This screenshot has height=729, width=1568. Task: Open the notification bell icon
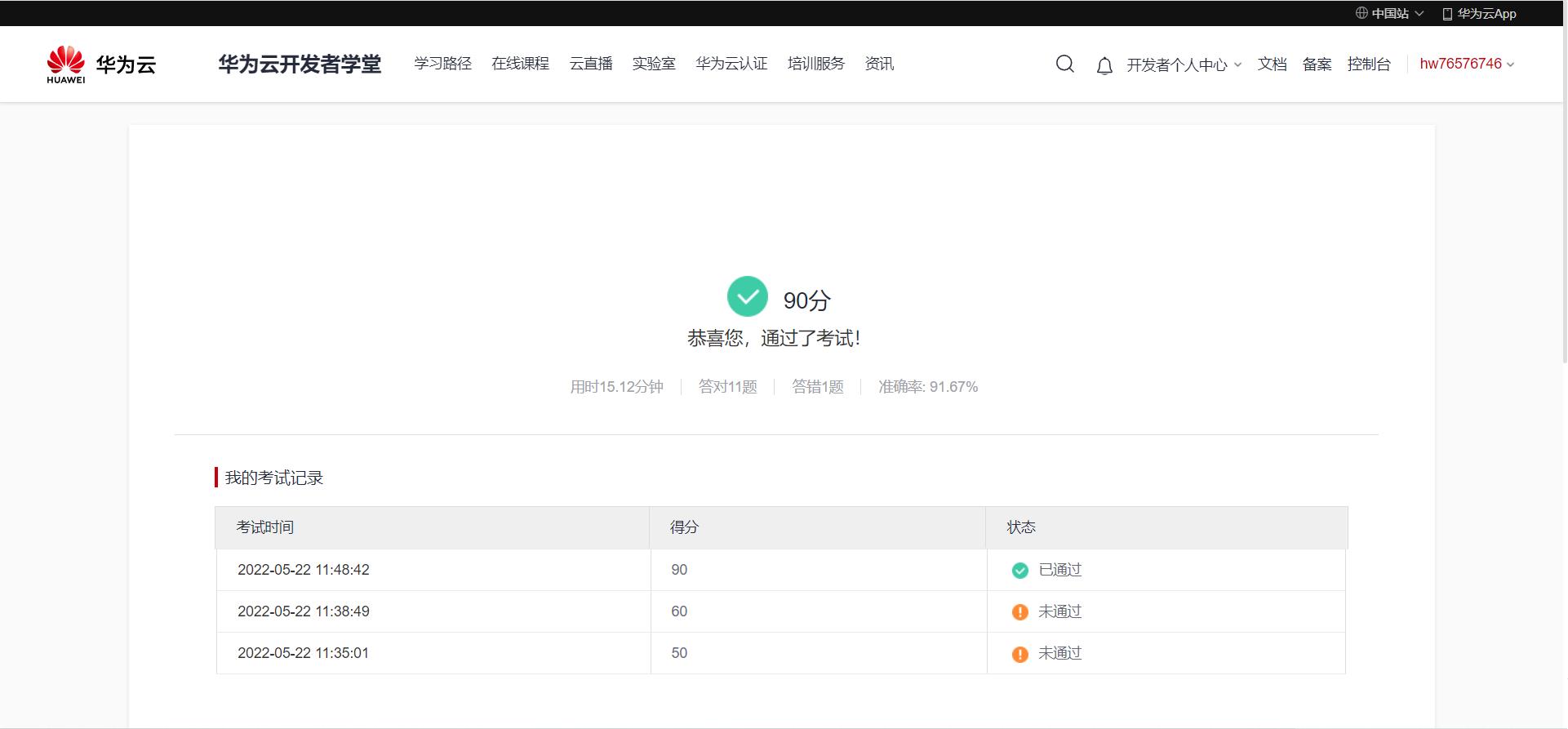click(1104, 65)
